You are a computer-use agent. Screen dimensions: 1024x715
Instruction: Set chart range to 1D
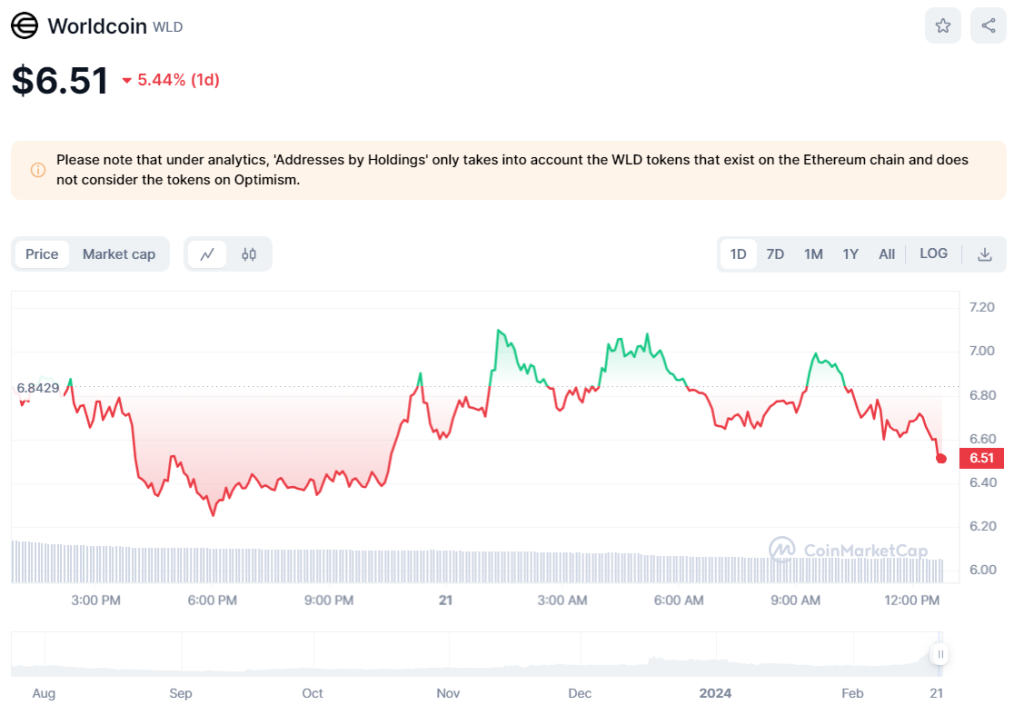point(738,254)
